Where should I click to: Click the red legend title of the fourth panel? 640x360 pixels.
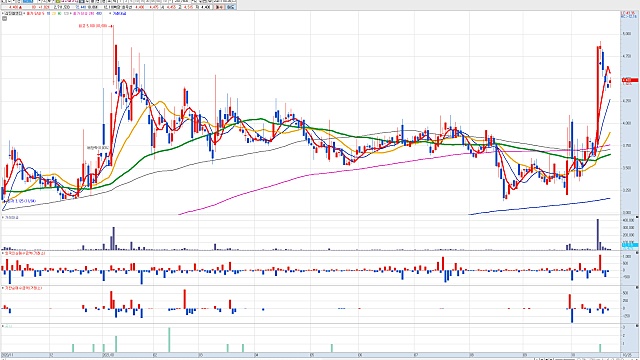(x=23, y=288)
